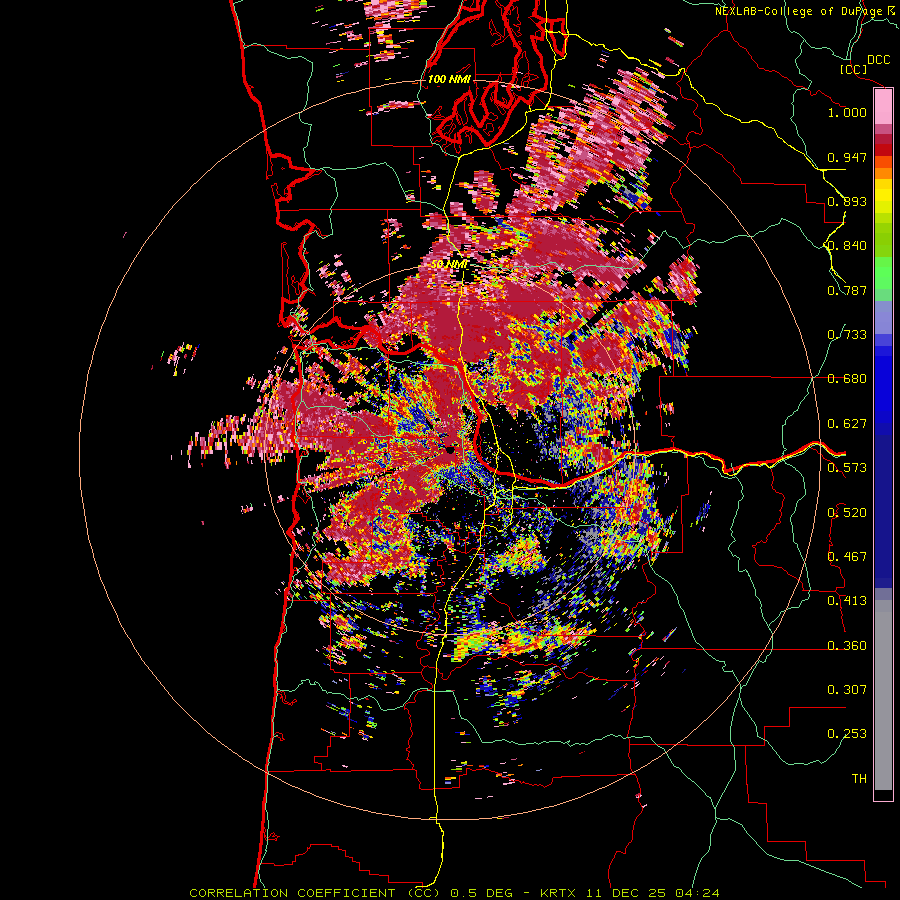Select the 0.893 color scale value
This screenshot has width=900, height=900.
(847, 201)
